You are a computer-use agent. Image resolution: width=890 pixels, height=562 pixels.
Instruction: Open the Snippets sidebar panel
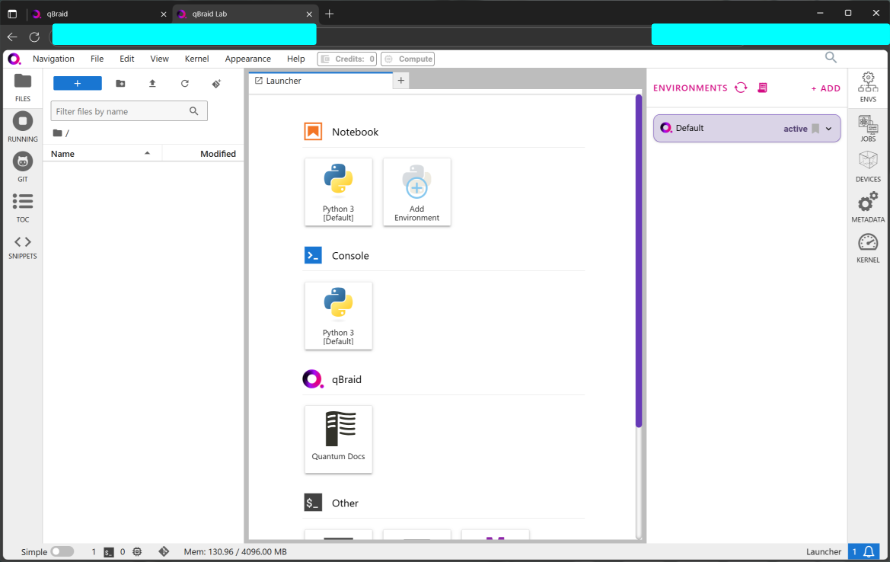coord(23,248)
